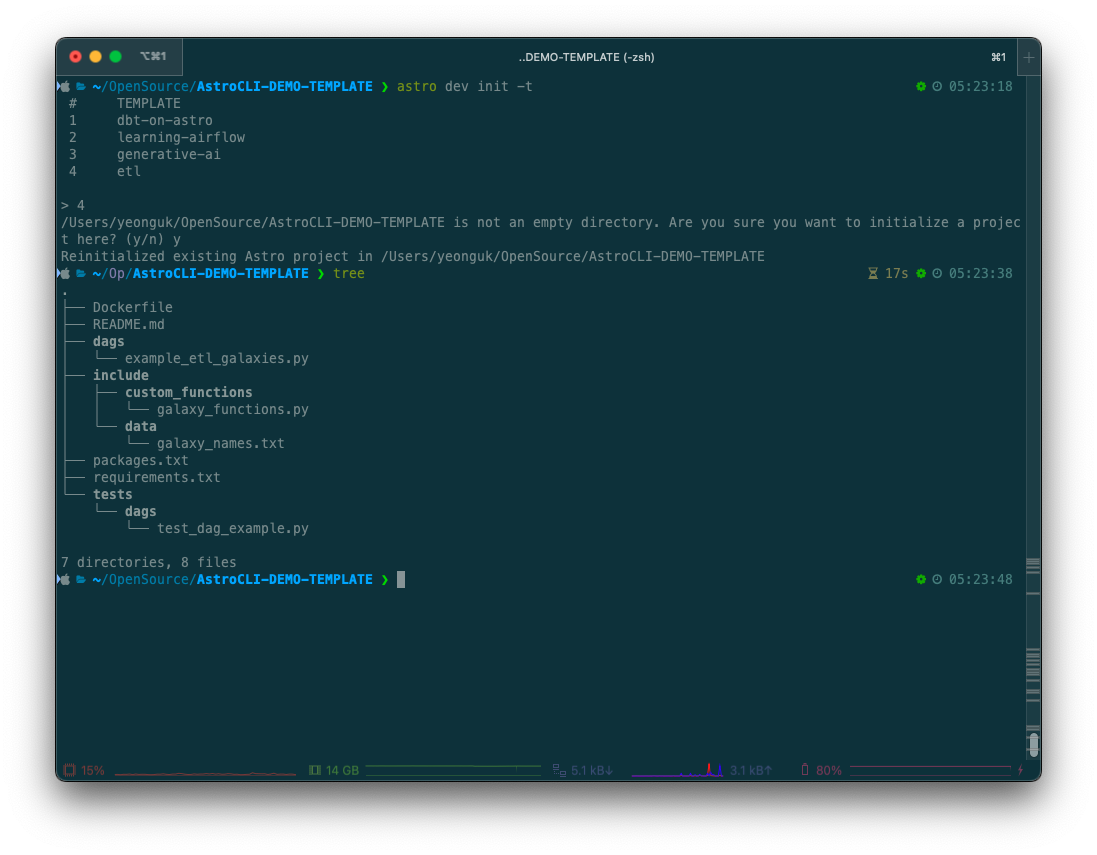Click clock icon beside the 05:23:38 timestamp

937,274
